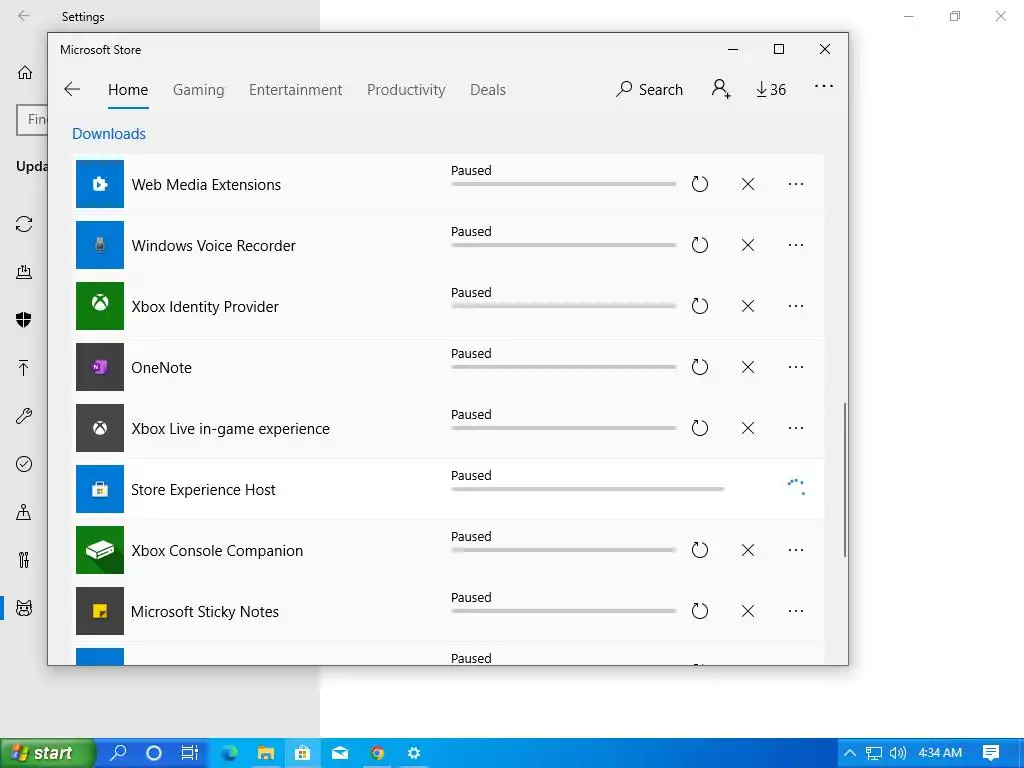
Task: Open Mail app from the taskbar
Action: coord(340,753)
